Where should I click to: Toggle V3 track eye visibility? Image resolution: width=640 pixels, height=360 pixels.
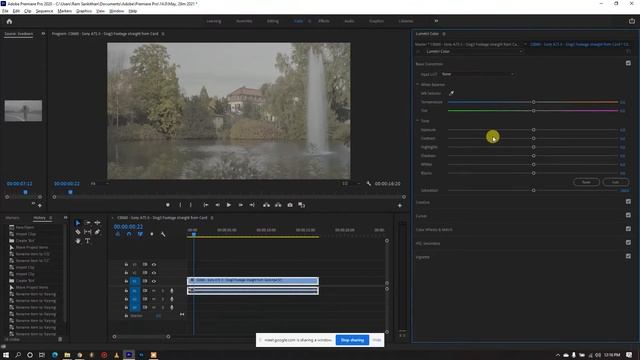[154, 264]
